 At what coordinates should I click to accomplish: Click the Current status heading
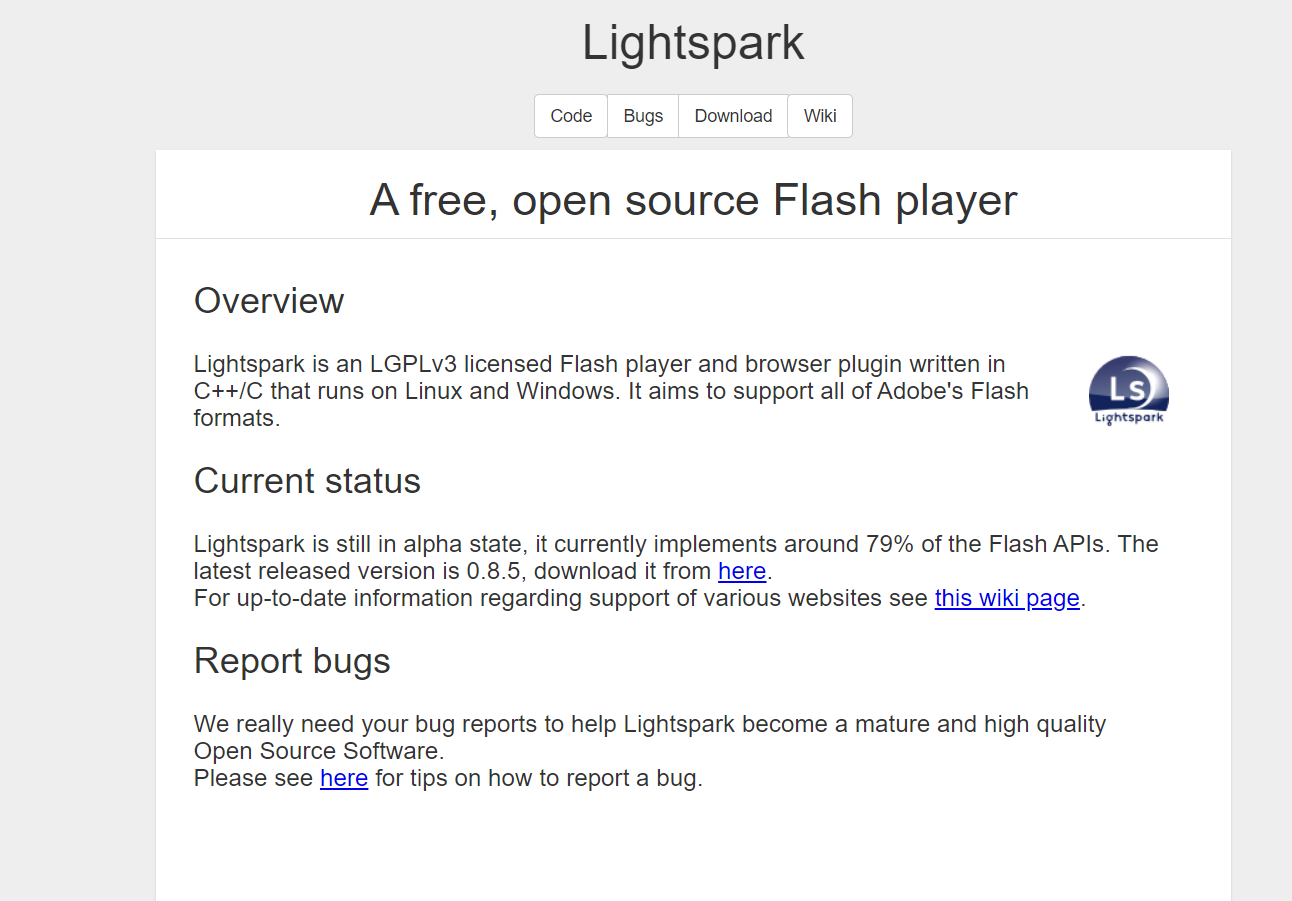(307, 481)
